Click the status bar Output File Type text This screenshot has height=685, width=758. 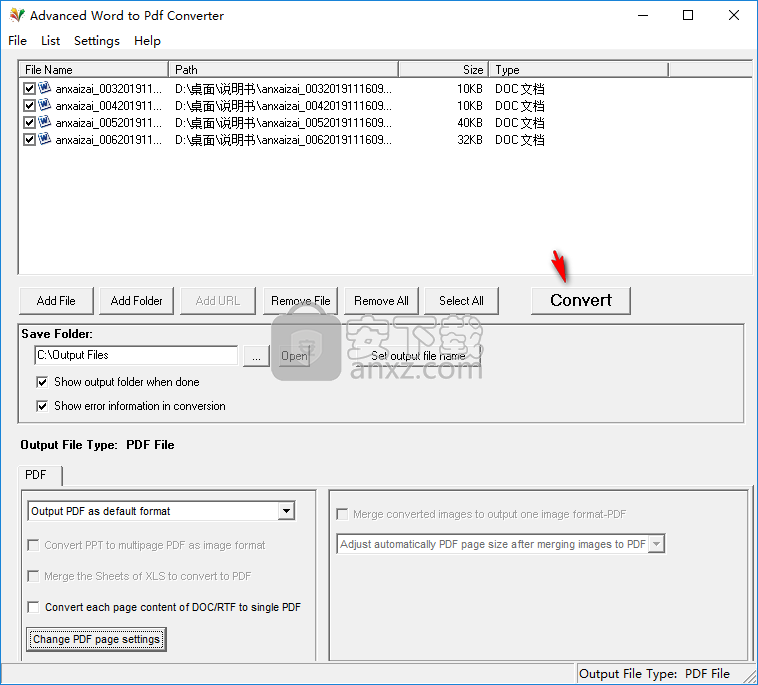coord(654,674)
